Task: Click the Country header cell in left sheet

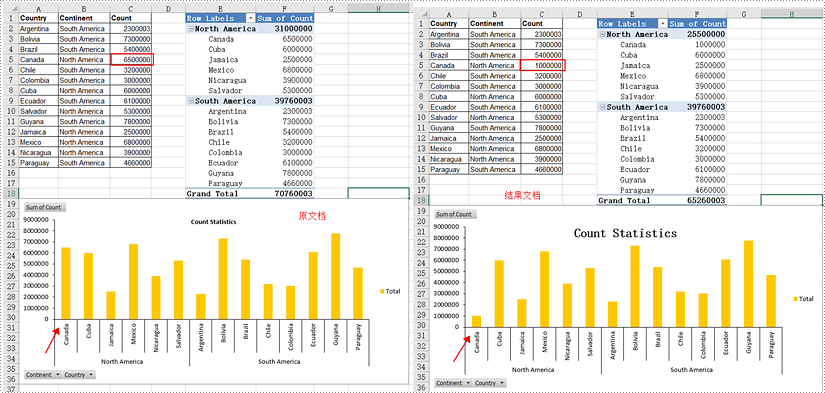Action: click(38, 18)
